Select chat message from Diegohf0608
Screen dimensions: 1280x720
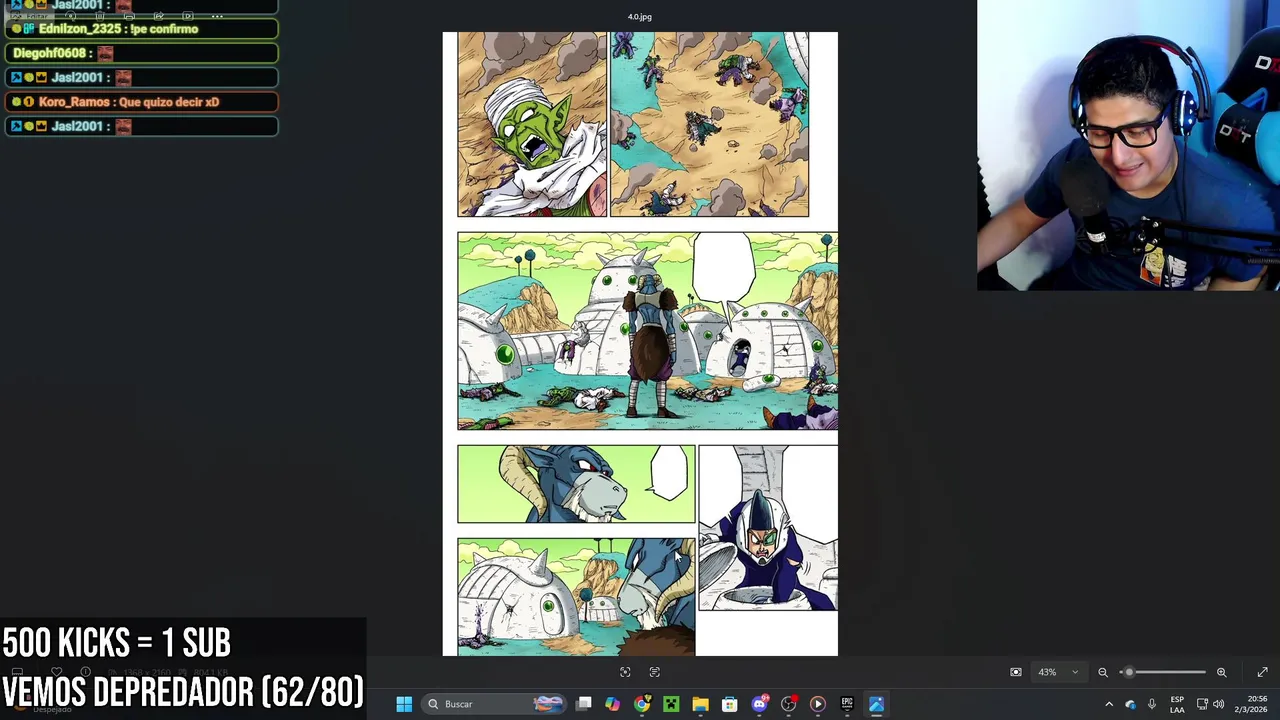click(140, 53)
